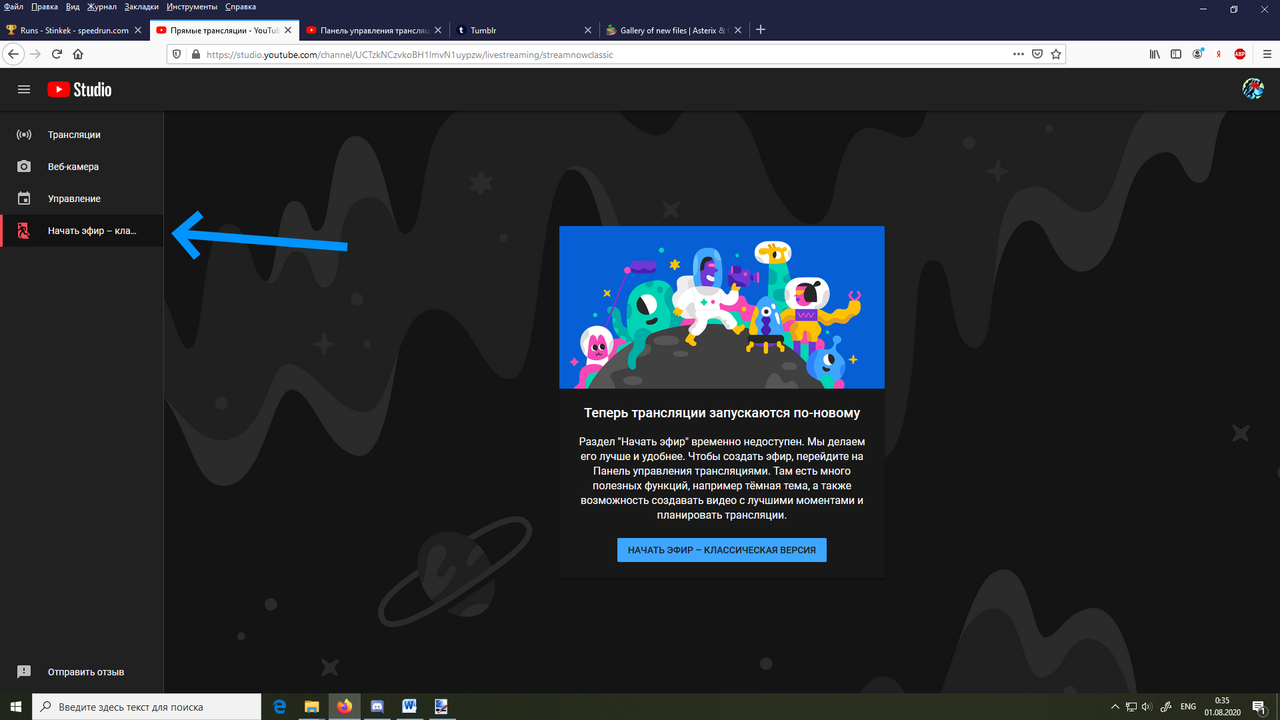This screenshot has height=720, width=1280.
Task: Close the Gallery of new files tab
Action: click(x=737, y=30)
